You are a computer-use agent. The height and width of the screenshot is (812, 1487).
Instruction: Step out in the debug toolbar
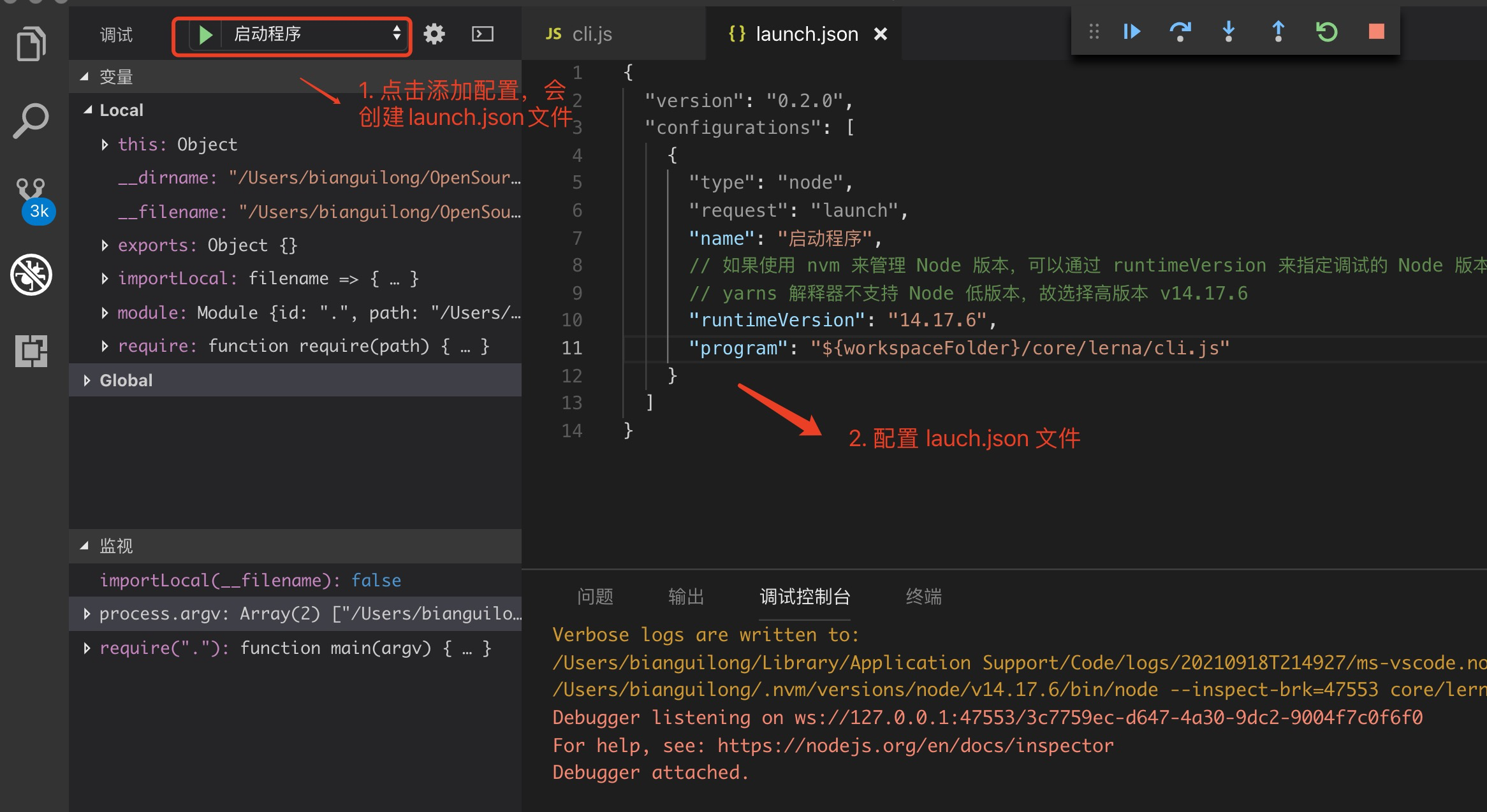pos(1278,31)
